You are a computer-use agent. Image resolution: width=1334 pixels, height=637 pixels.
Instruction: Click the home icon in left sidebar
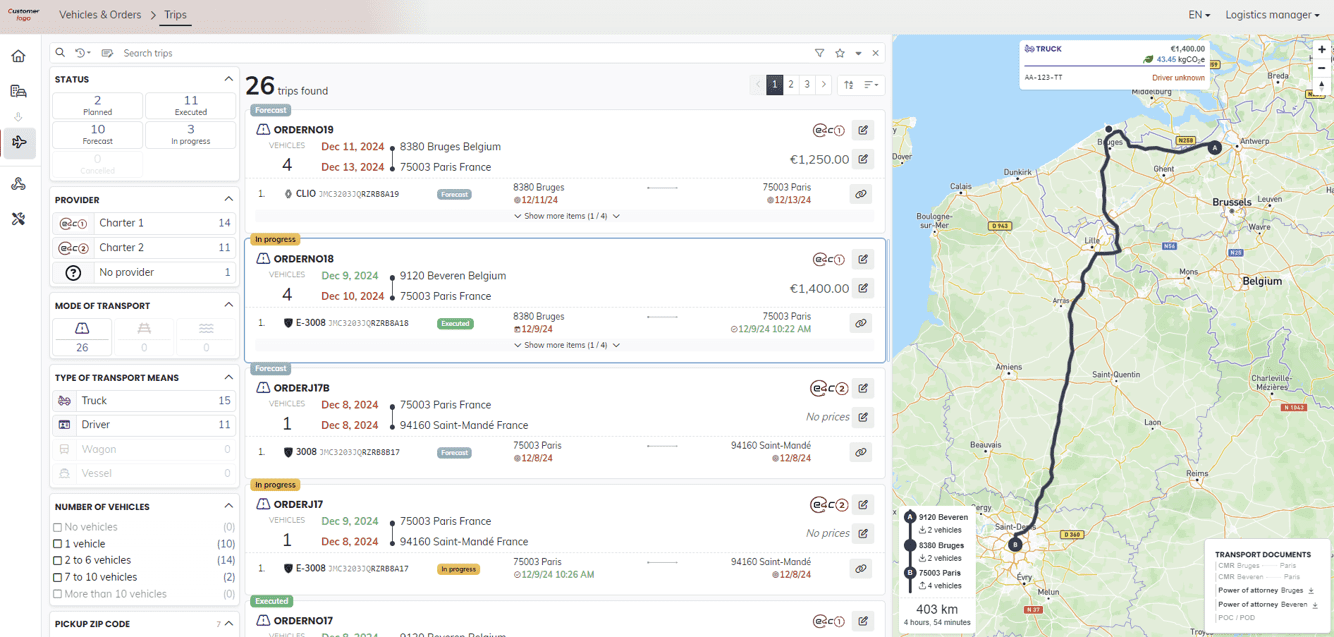18,56
